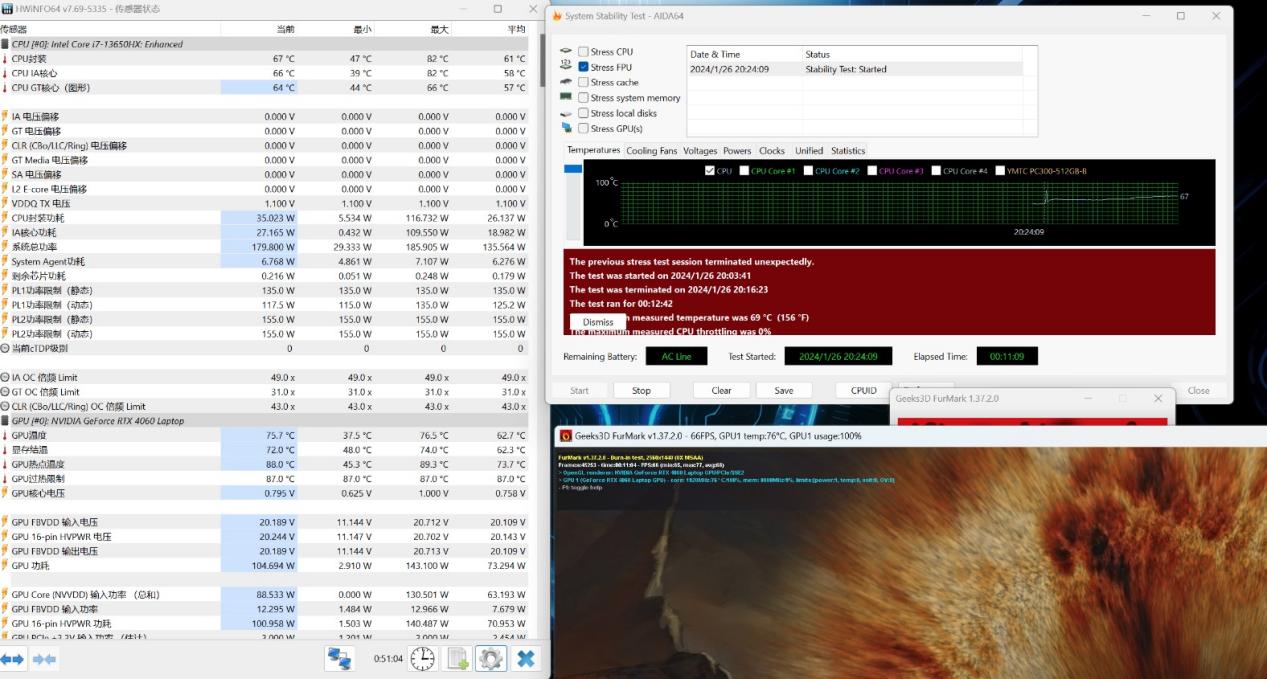The image size is (1267, 679).
Task: Switch to the Cooling Fans tab
Action: [x=651, y=151]
